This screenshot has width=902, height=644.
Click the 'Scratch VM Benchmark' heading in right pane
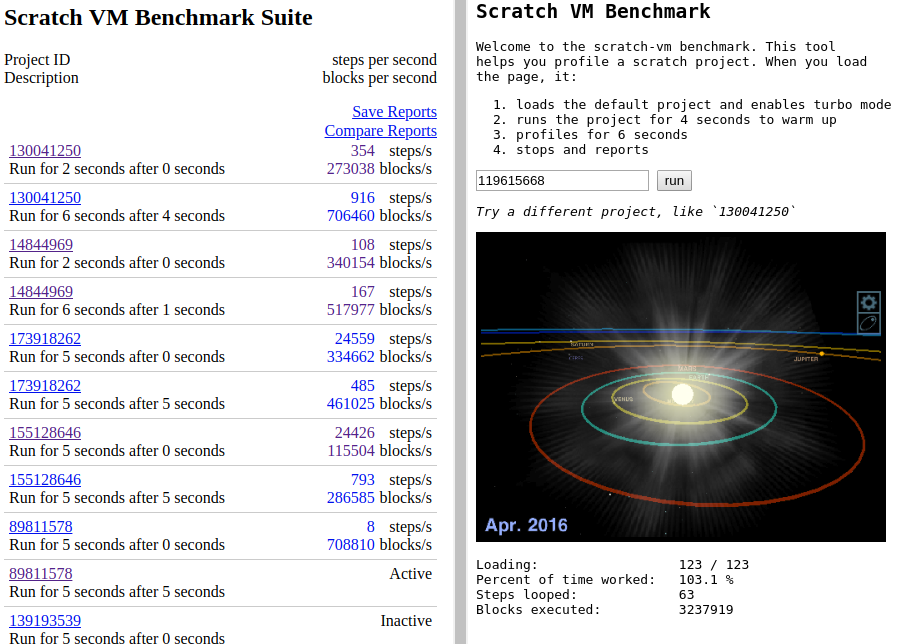click(x=593, y=12)
